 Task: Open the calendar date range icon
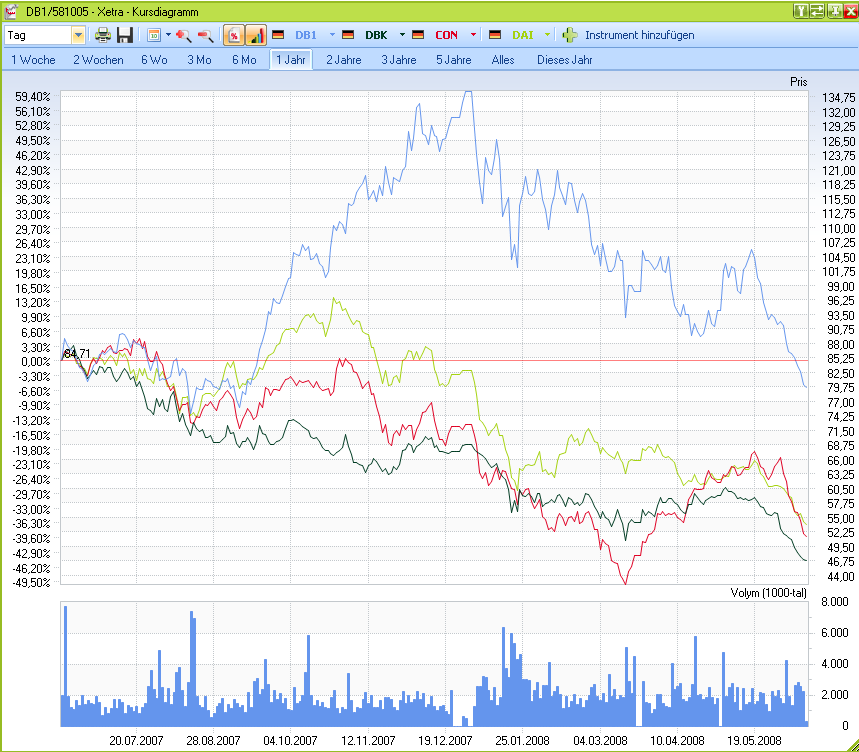pyautogui.click(x=154, y=35)
